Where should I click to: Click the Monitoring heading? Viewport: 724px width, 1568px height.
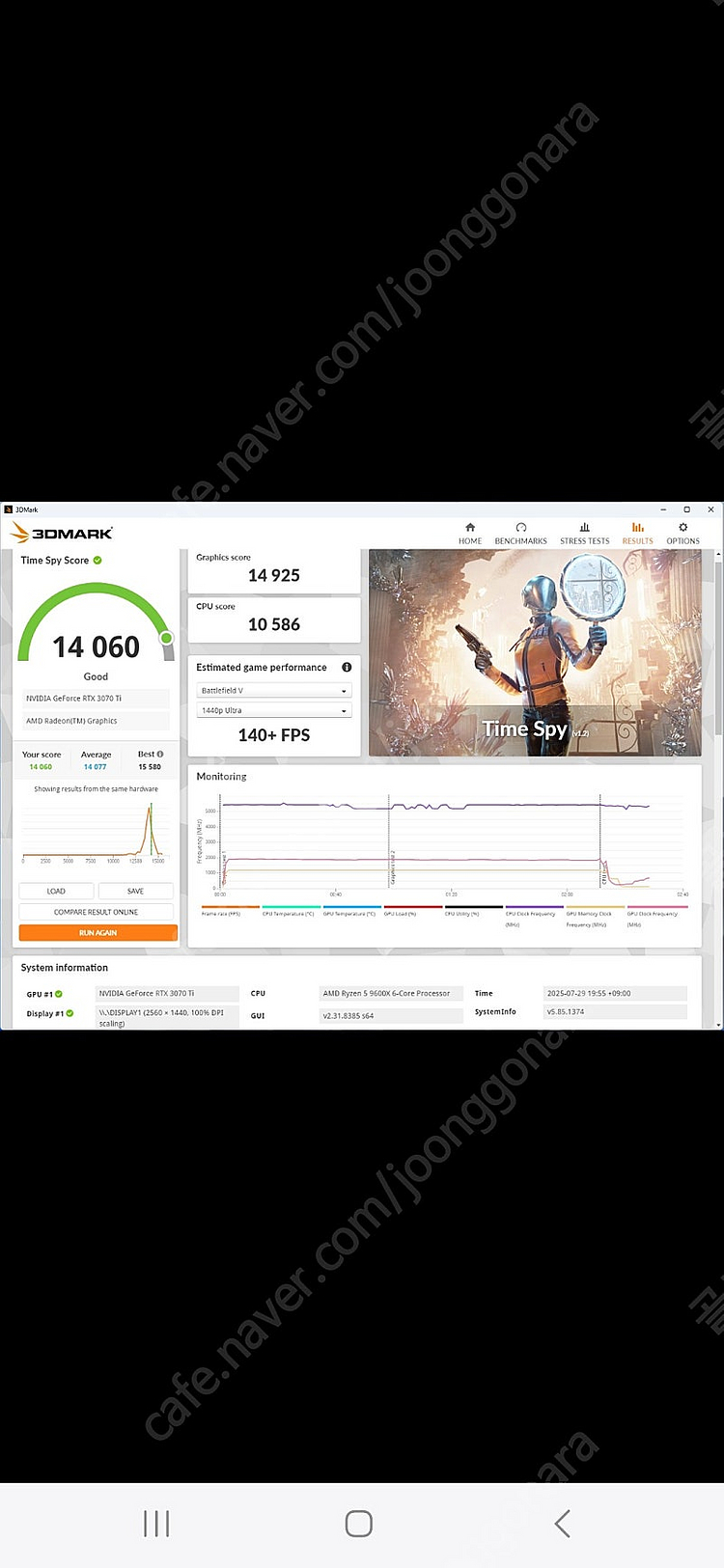[x=221, y=777]
